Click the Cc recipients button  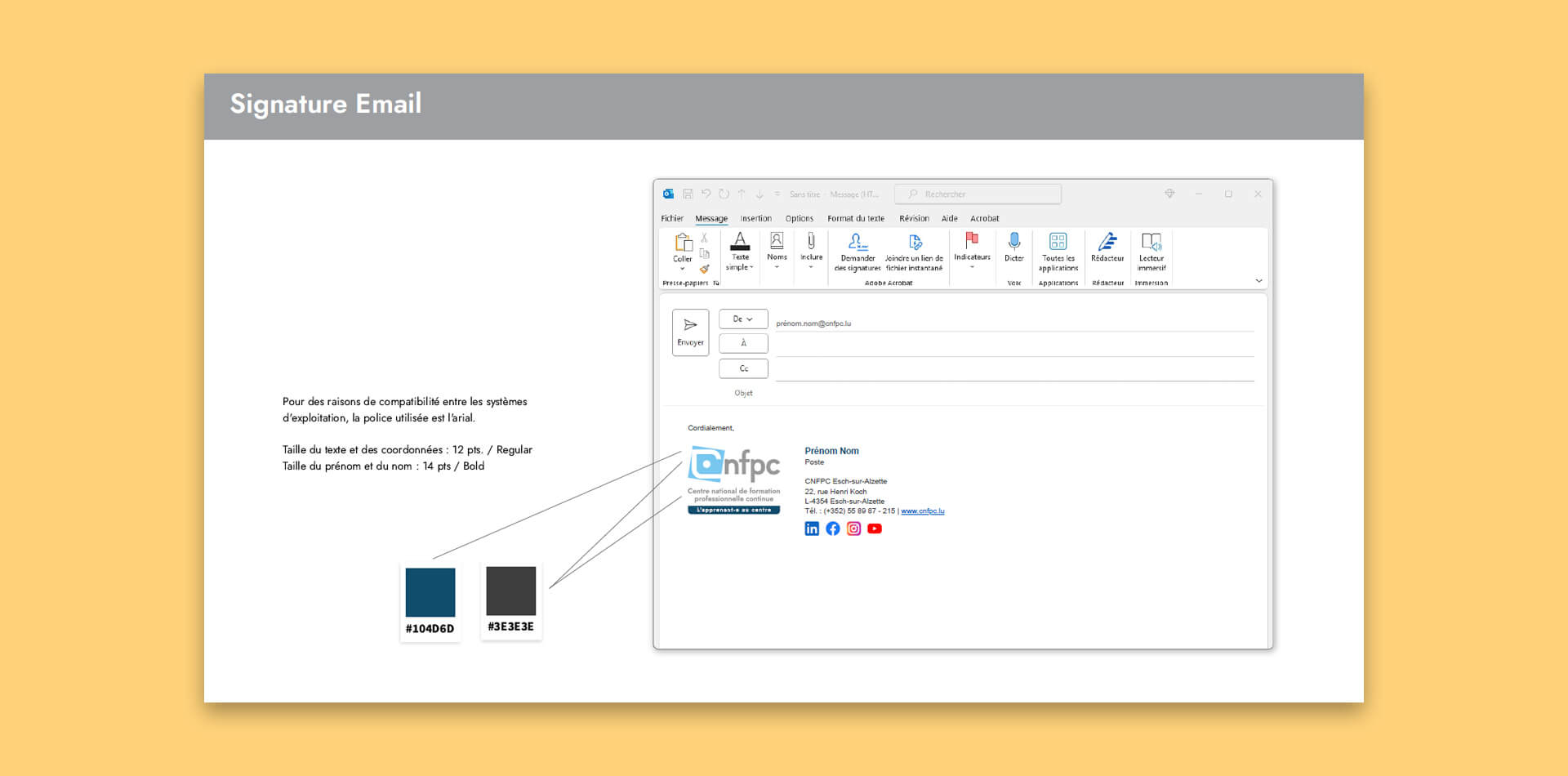(x=743, y=368)
